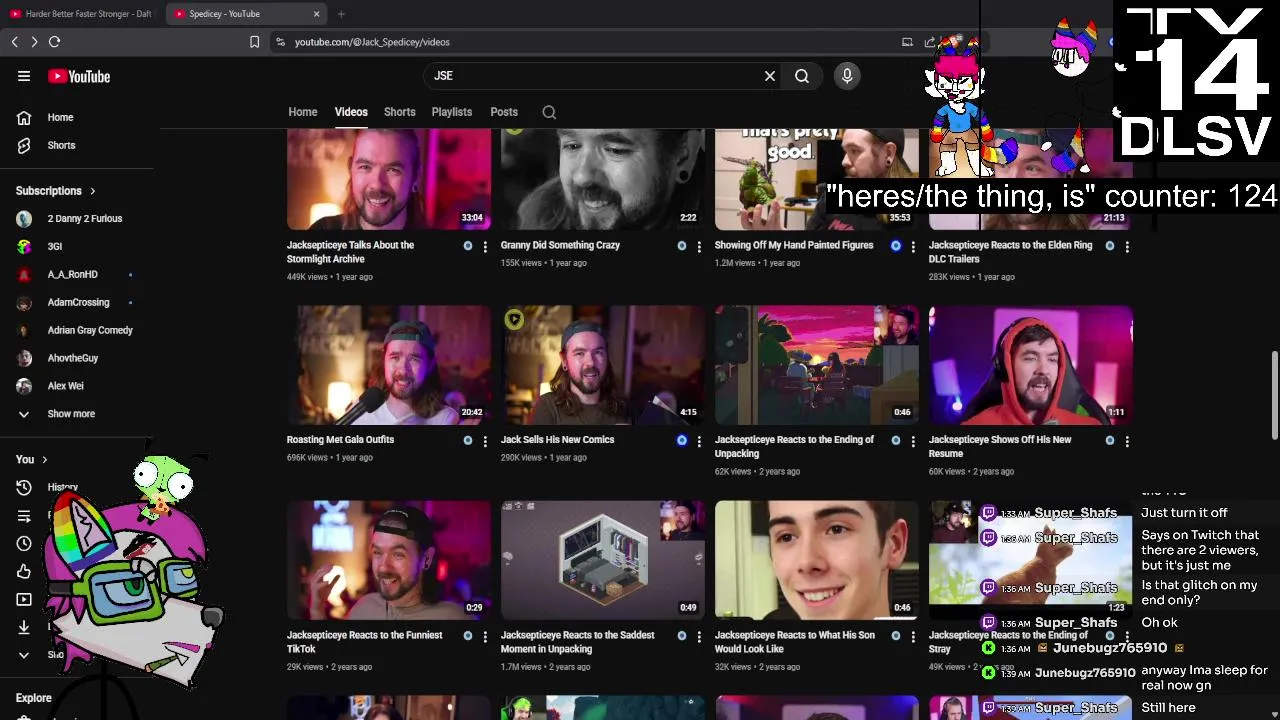
Task: Select the channel Videos tab
Action: (x=351, y=112)
